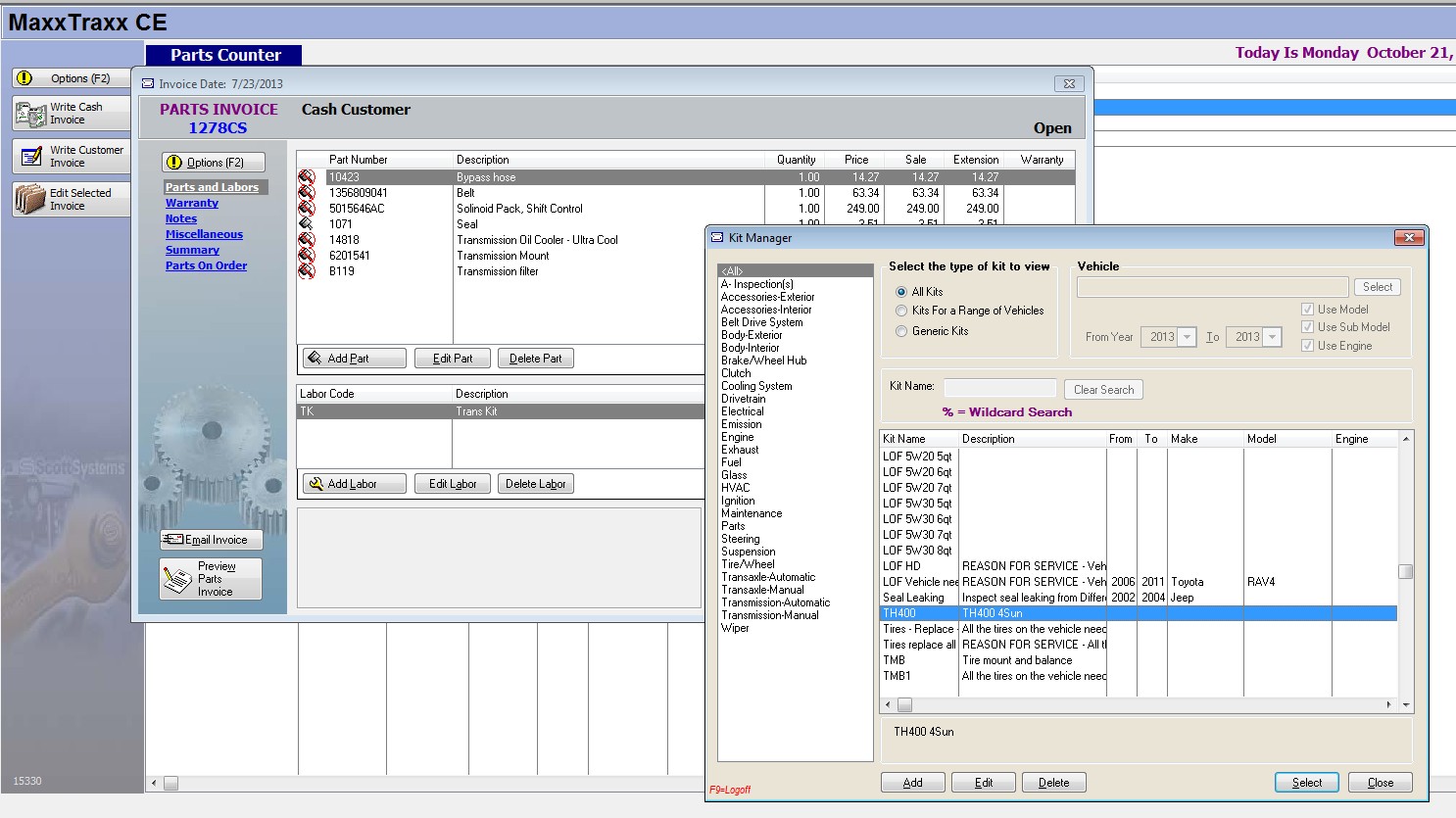Click part icon beside 5015646AC row

307,209
